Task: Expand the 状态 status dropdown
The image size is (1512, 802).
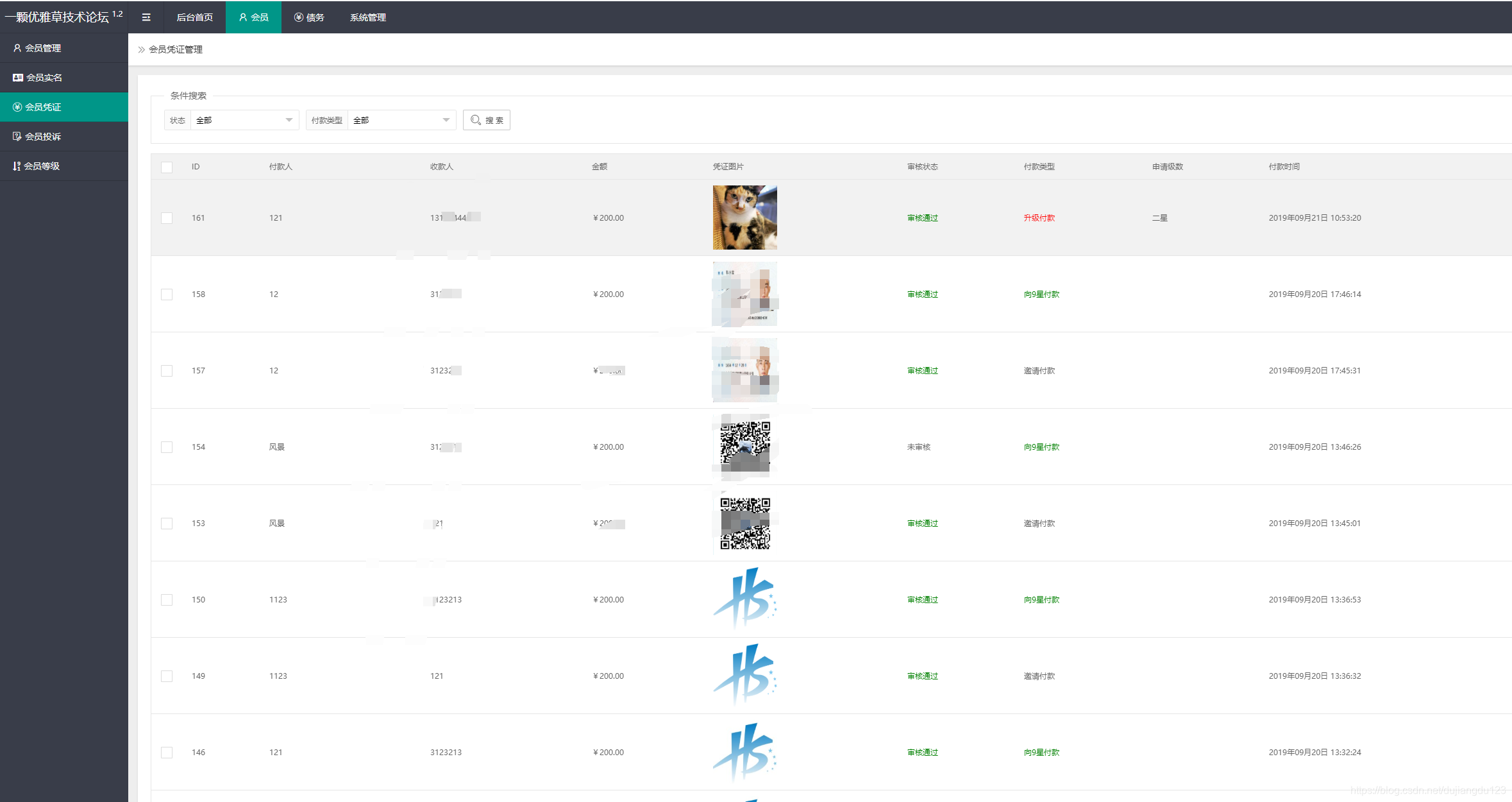Action: coord(244,120)
